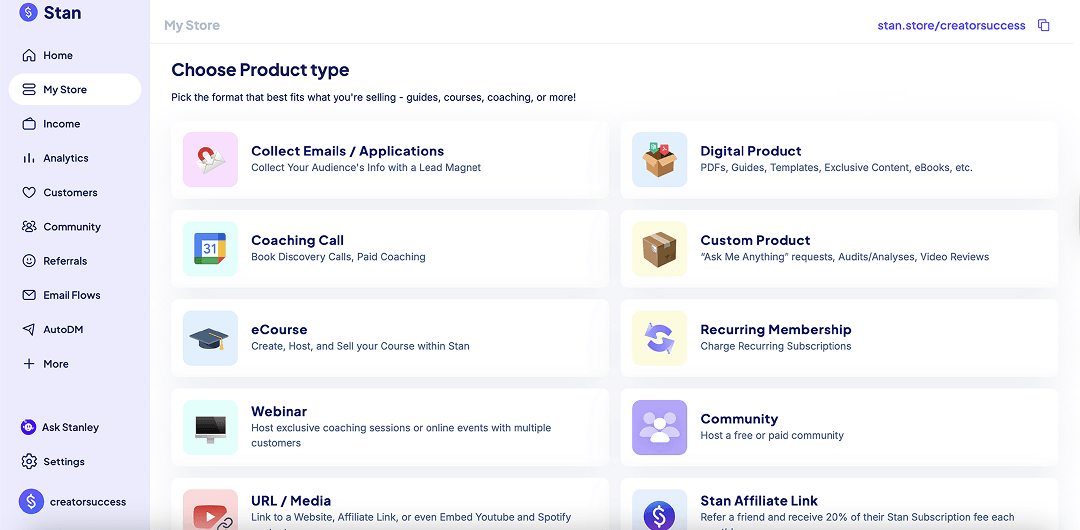
Task: Copy store link with the copy icon
Action: point(1043,26)
